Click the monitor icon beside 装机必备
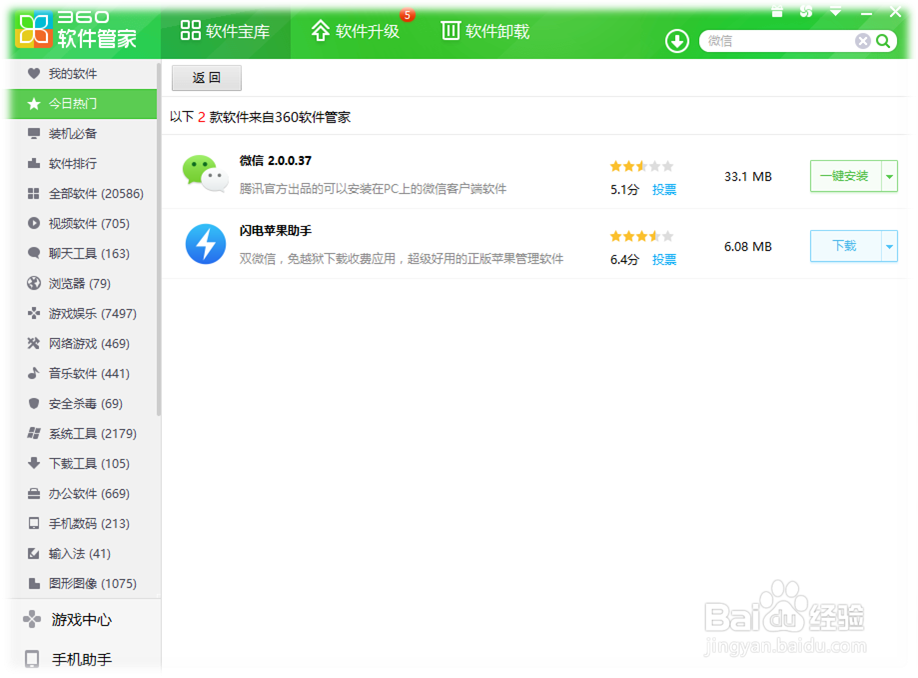Screen dimensions: 918x678 [x=34, y=133]
